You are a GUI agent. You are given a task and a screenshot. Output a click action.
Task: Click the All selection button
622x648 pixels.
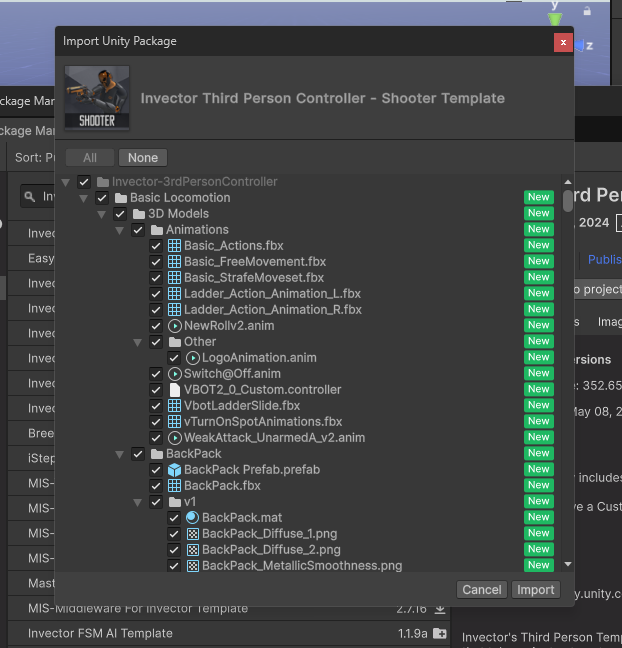(90, 158)
